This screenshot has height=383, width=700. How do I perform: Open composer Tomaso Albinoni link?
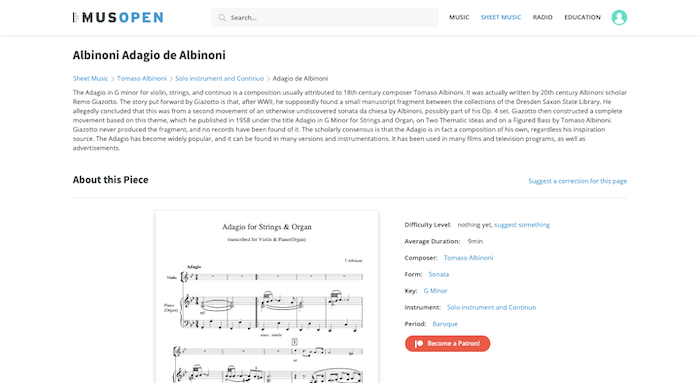468,258
